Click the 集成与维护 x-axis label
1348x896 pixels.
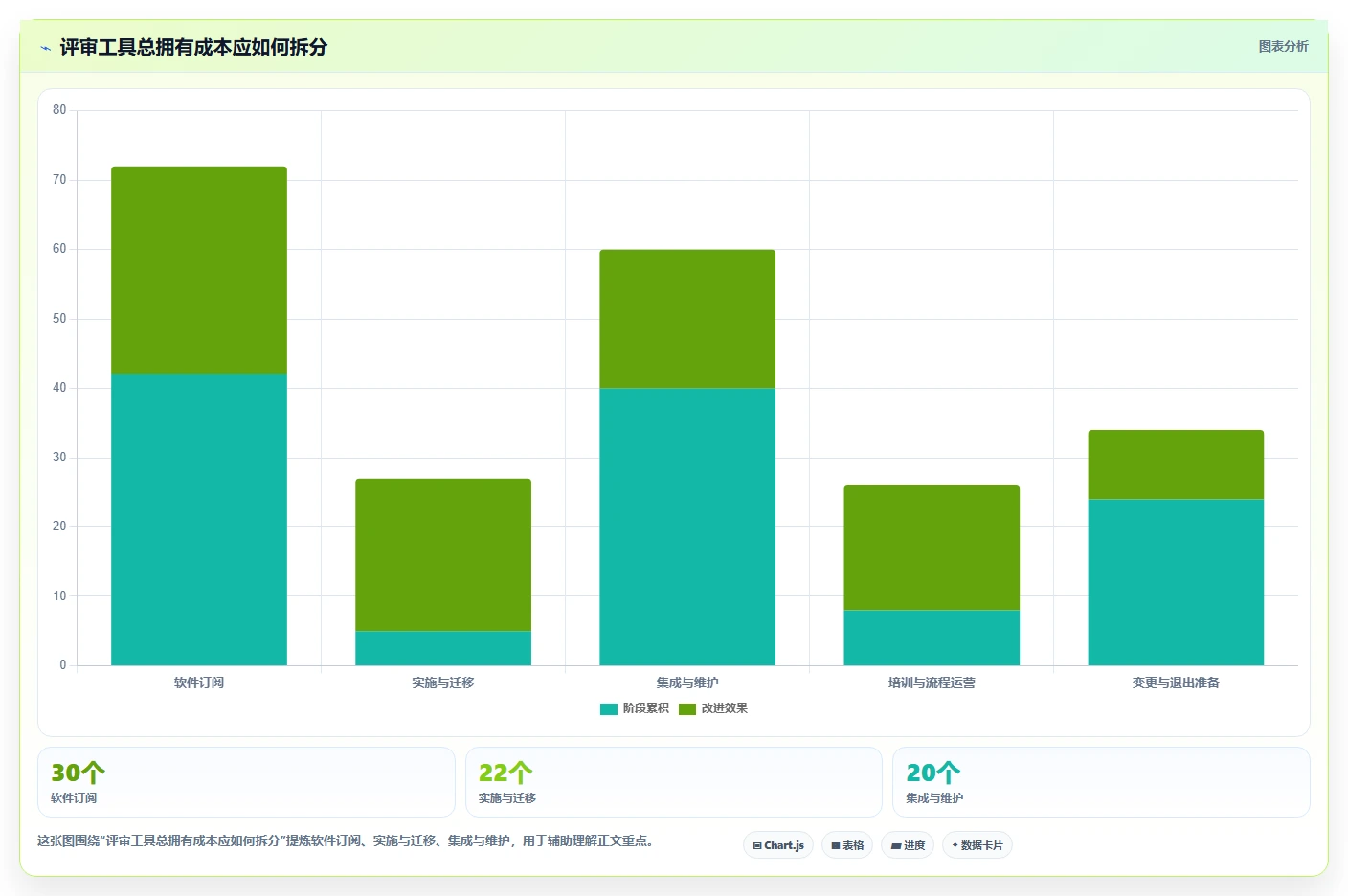coord(687,683)
